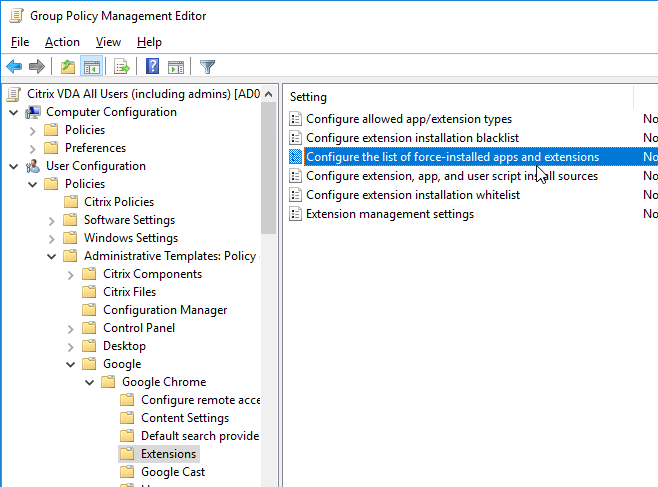Select Extension management settings row
This screenshot has width=658, height=487.
point(390,214)
